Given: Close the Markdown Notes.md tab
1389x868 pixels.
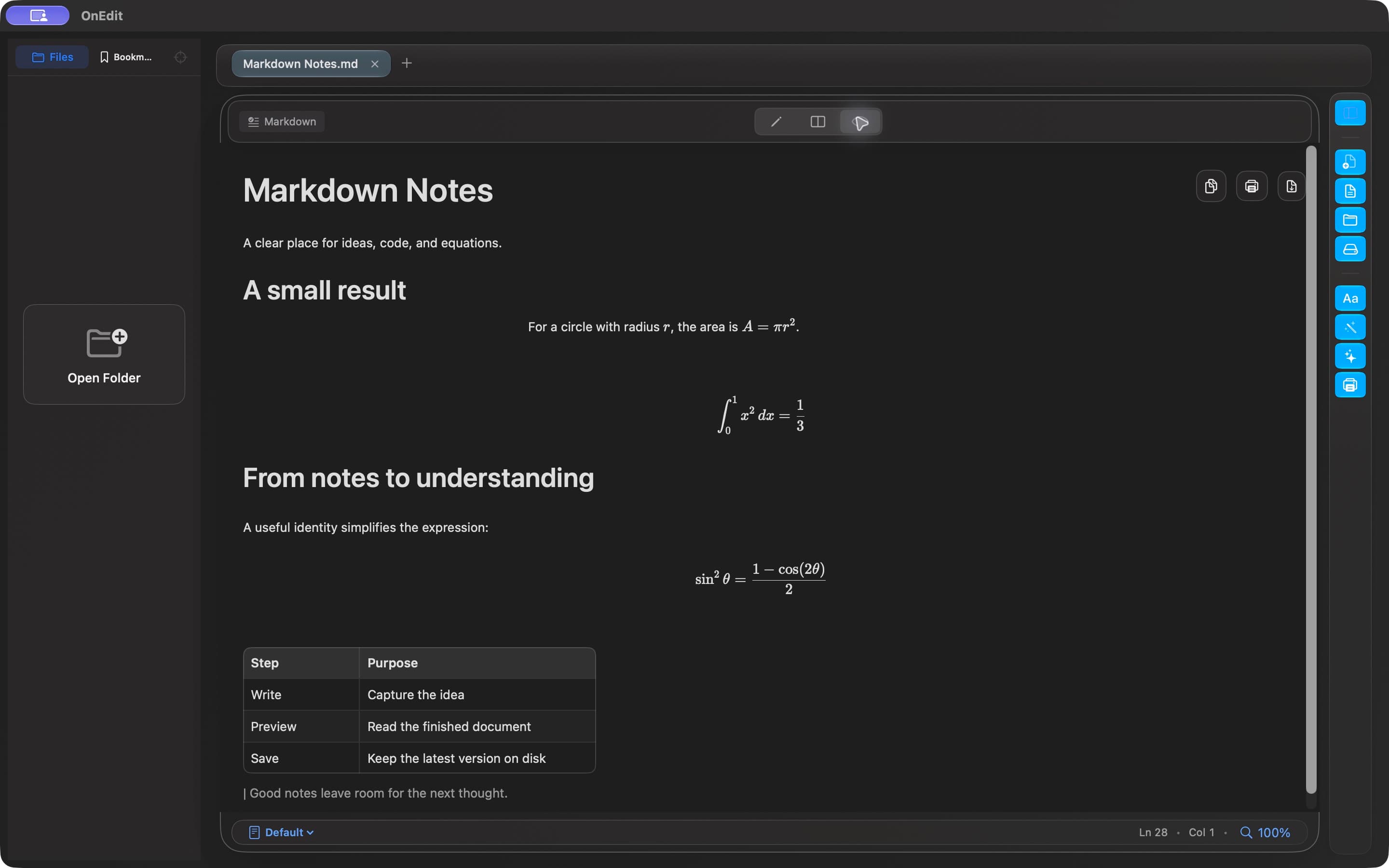Looking at the screenshot, I should pyautogui.click(x=375, y=64).
